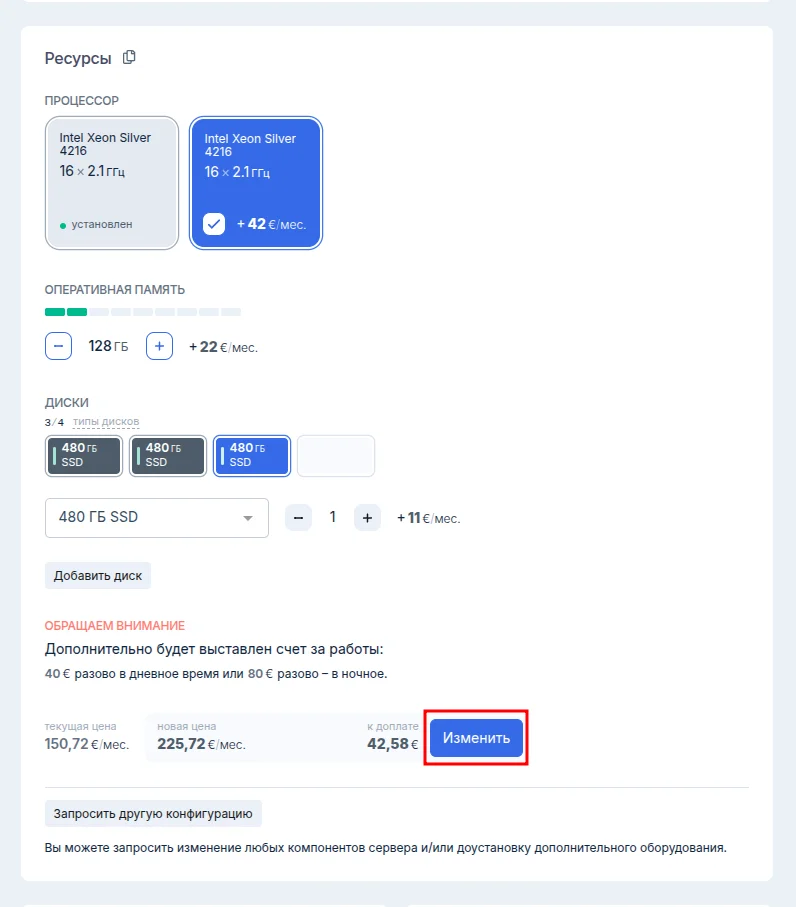796x907 pixels.
Task: Open the типы дисков hint link
Action: click(x=106, y=422)
